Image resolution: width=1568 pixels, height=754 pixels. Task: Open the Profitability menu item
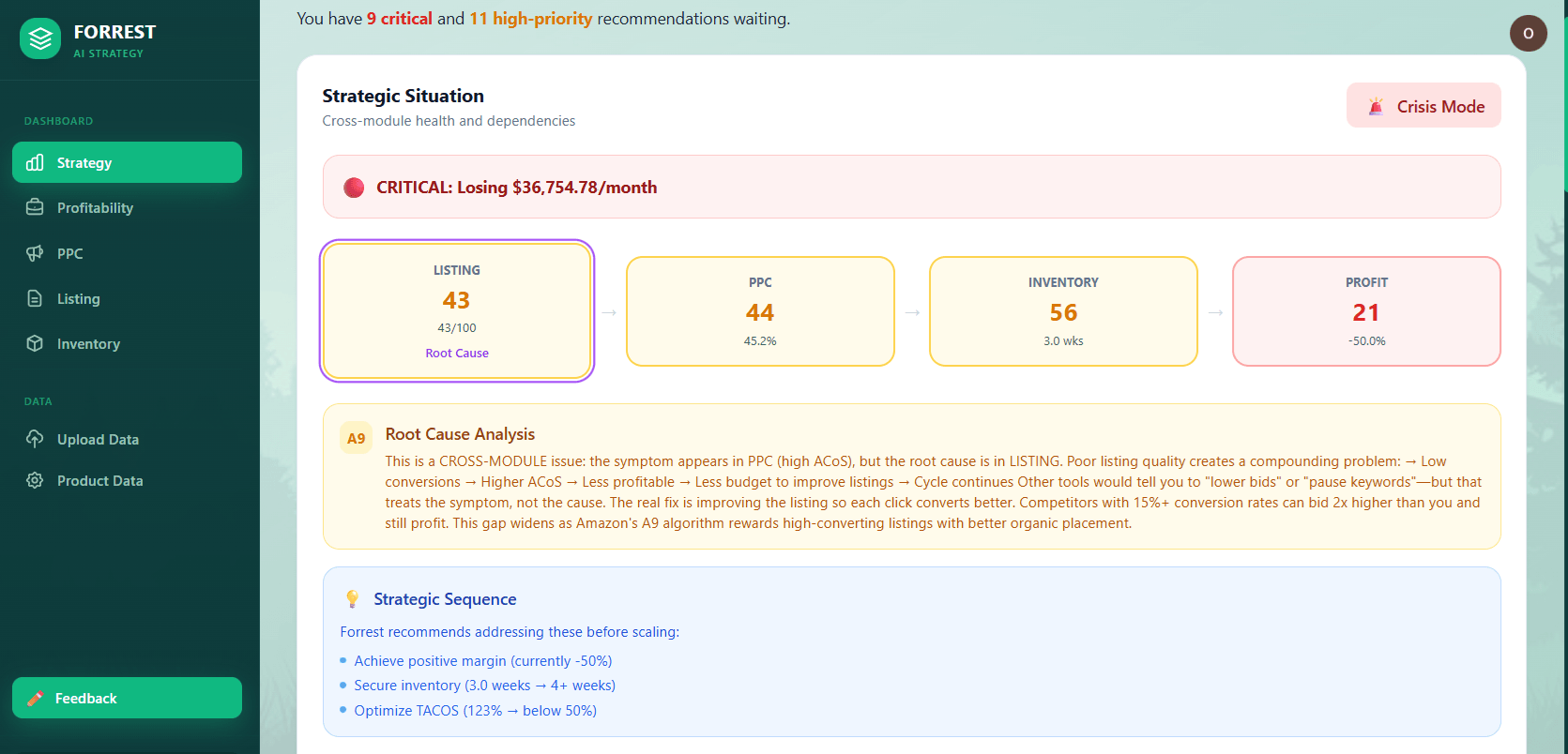point(95,208)
